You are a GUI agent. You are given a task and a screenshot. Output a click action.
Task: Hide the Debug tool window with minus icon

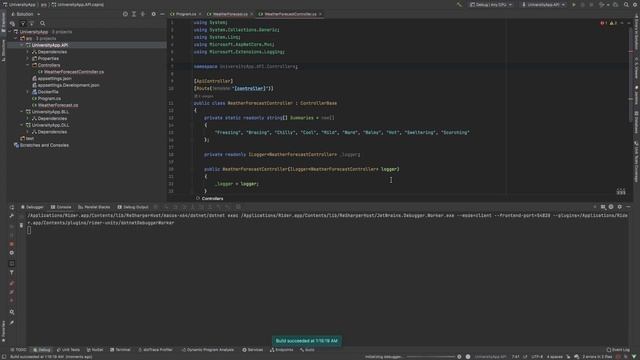[x=628, y=207]
